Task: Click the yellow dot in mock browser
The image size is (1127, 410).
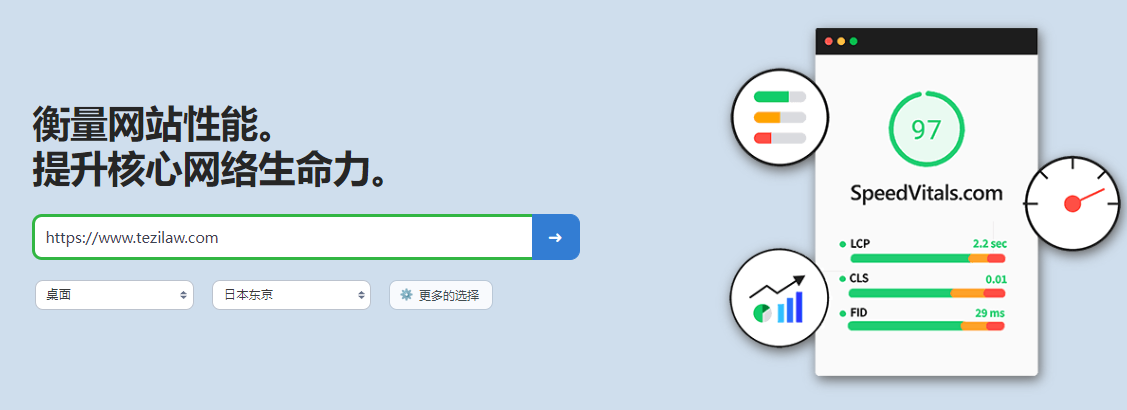Action: coord(841,41)
